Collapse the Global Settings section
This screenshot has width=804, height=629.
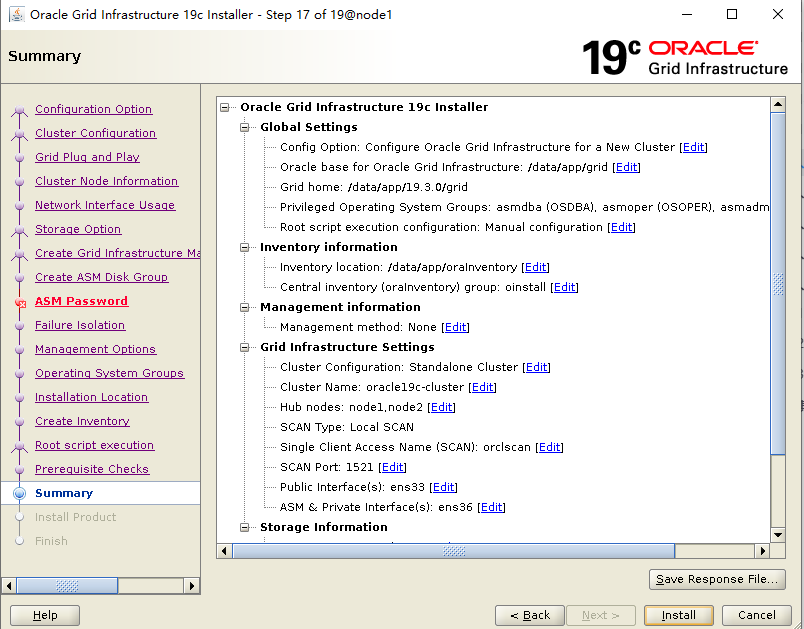pyautogui.click(x=245, y=127)
